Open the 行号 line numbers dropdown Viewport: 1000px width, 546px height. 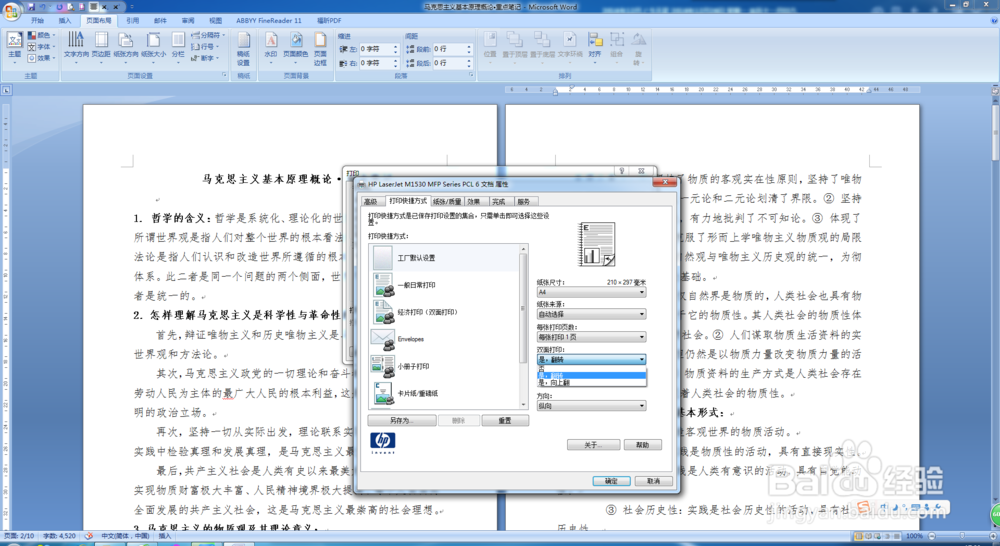205,47
